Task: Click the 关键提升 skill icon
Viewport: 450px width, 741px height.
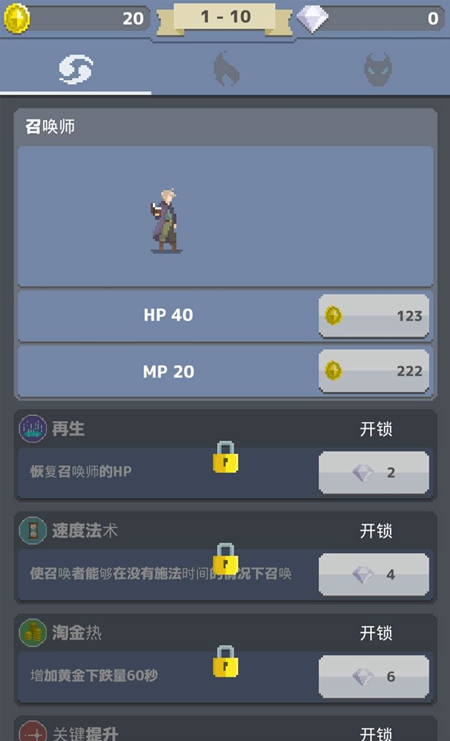Action: pos(33,732)
